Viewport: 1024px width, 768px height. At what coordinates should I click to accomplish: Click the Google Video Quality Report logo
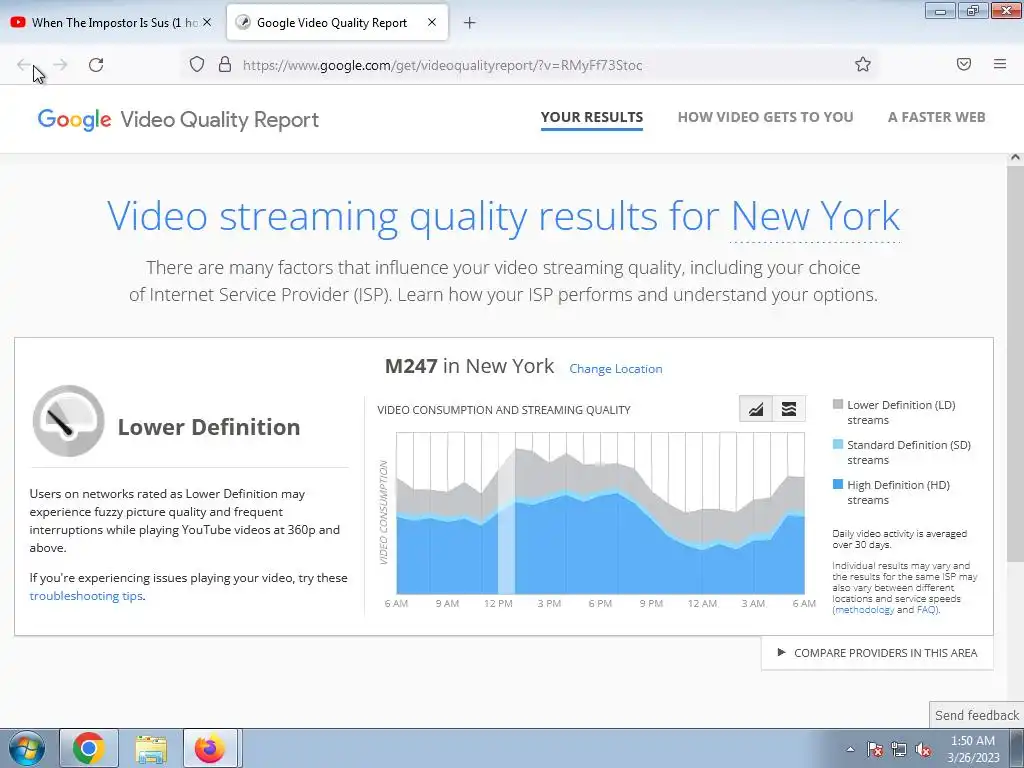pyautogui.click(x=178, y=120)
